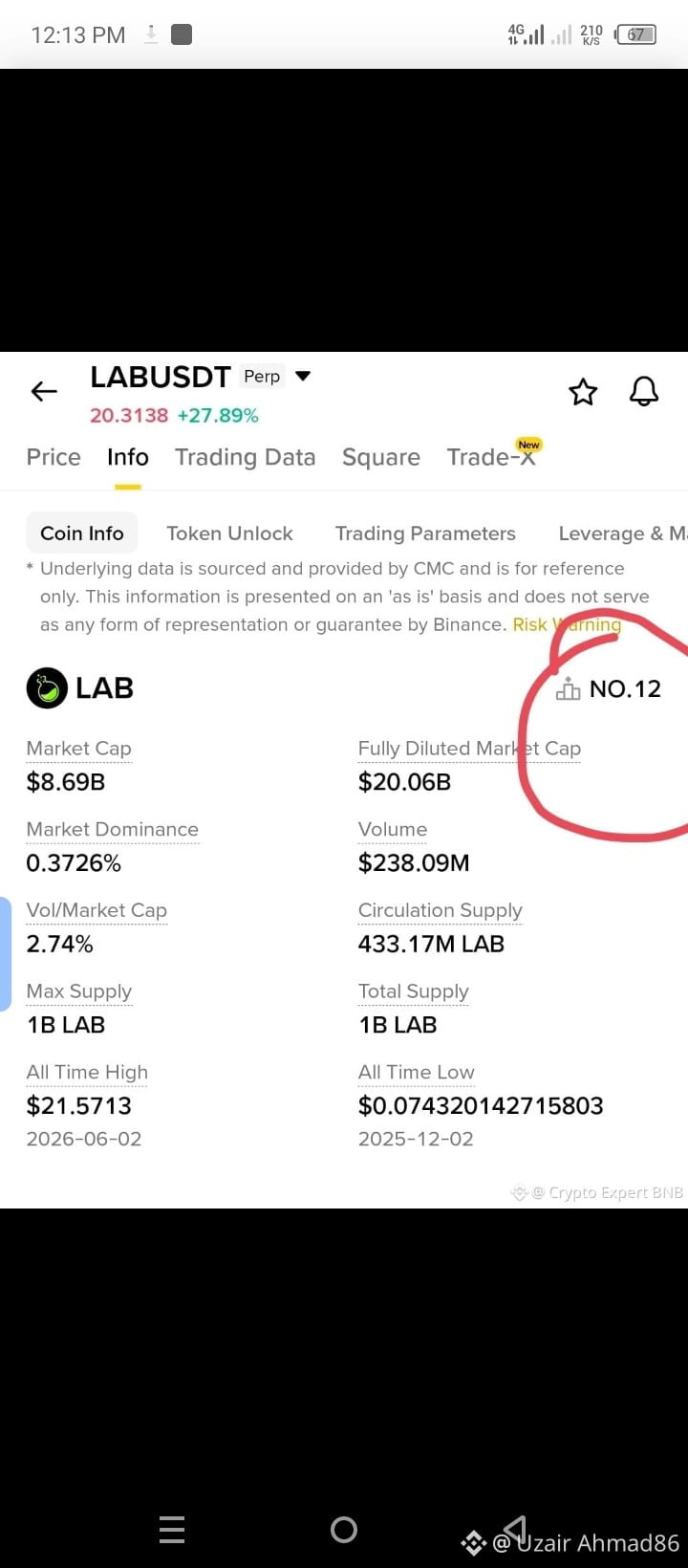Image resolution: width=688 pixels, height=1568 pixels.
Task: Add LABUSDT to favorites with star
Action: pos(583,391)
